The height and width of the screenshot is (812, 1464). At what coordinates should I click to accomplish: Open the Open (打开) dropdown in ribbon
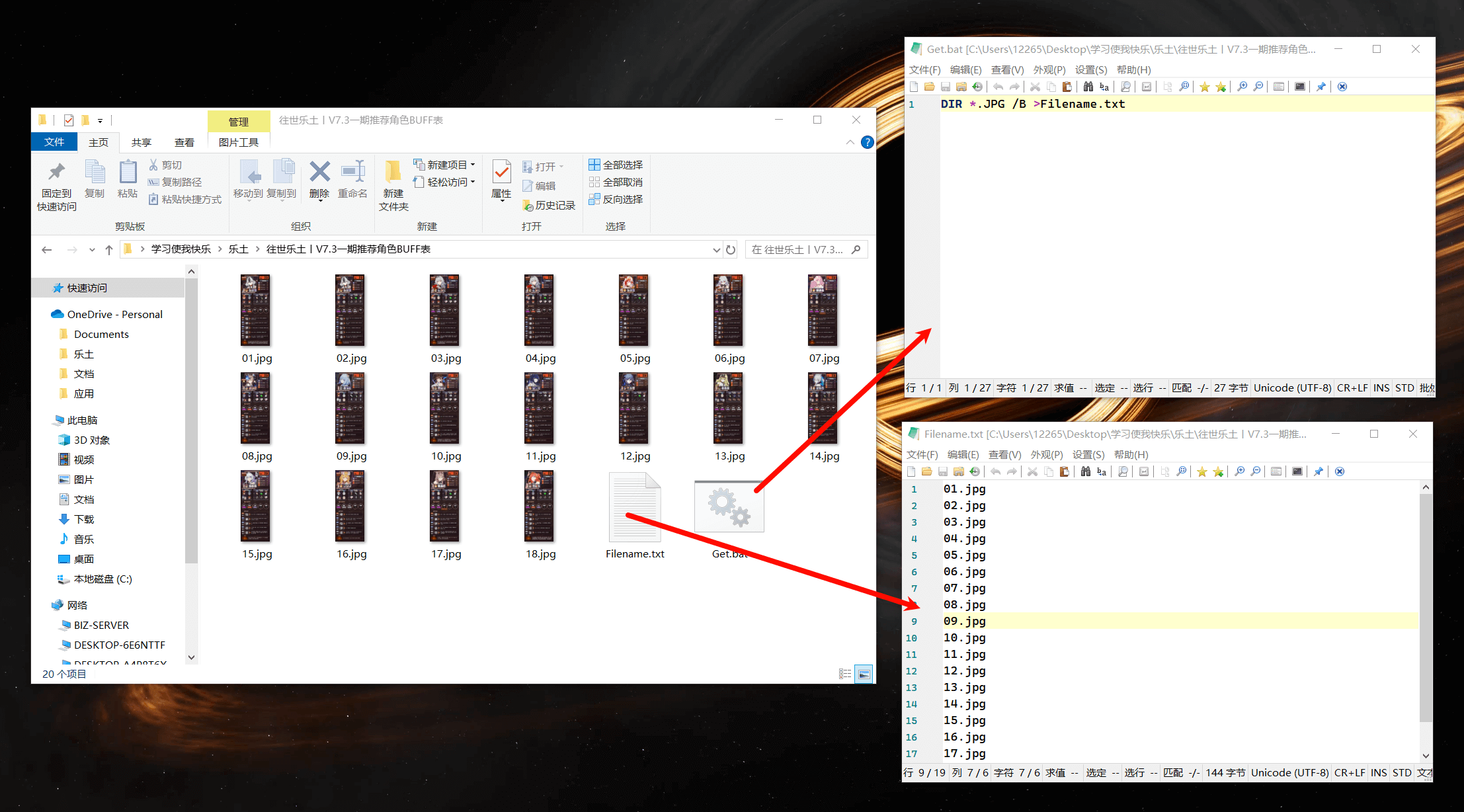[543, 167]
